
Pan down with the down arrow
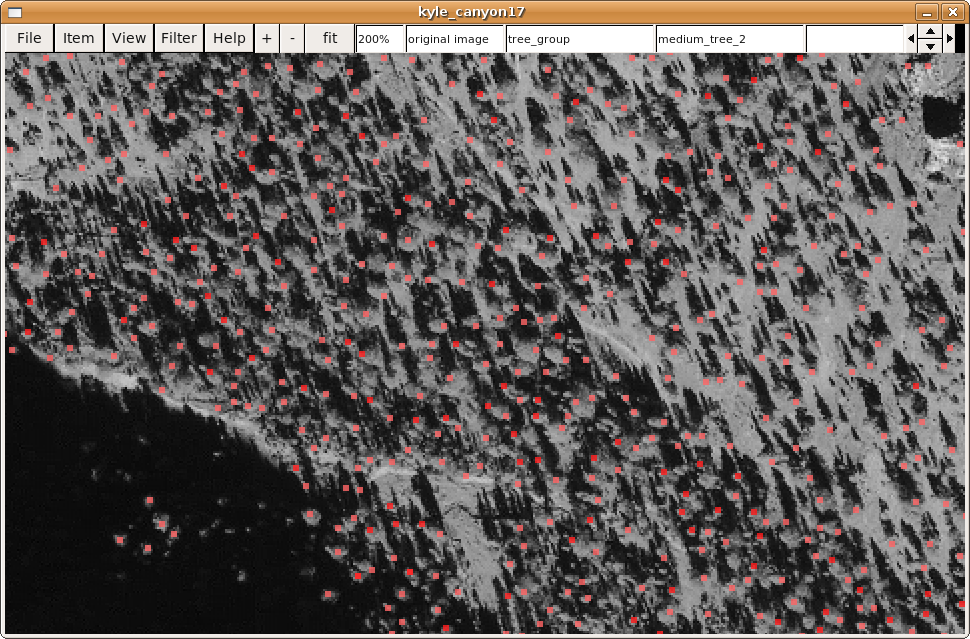[930, 46]
